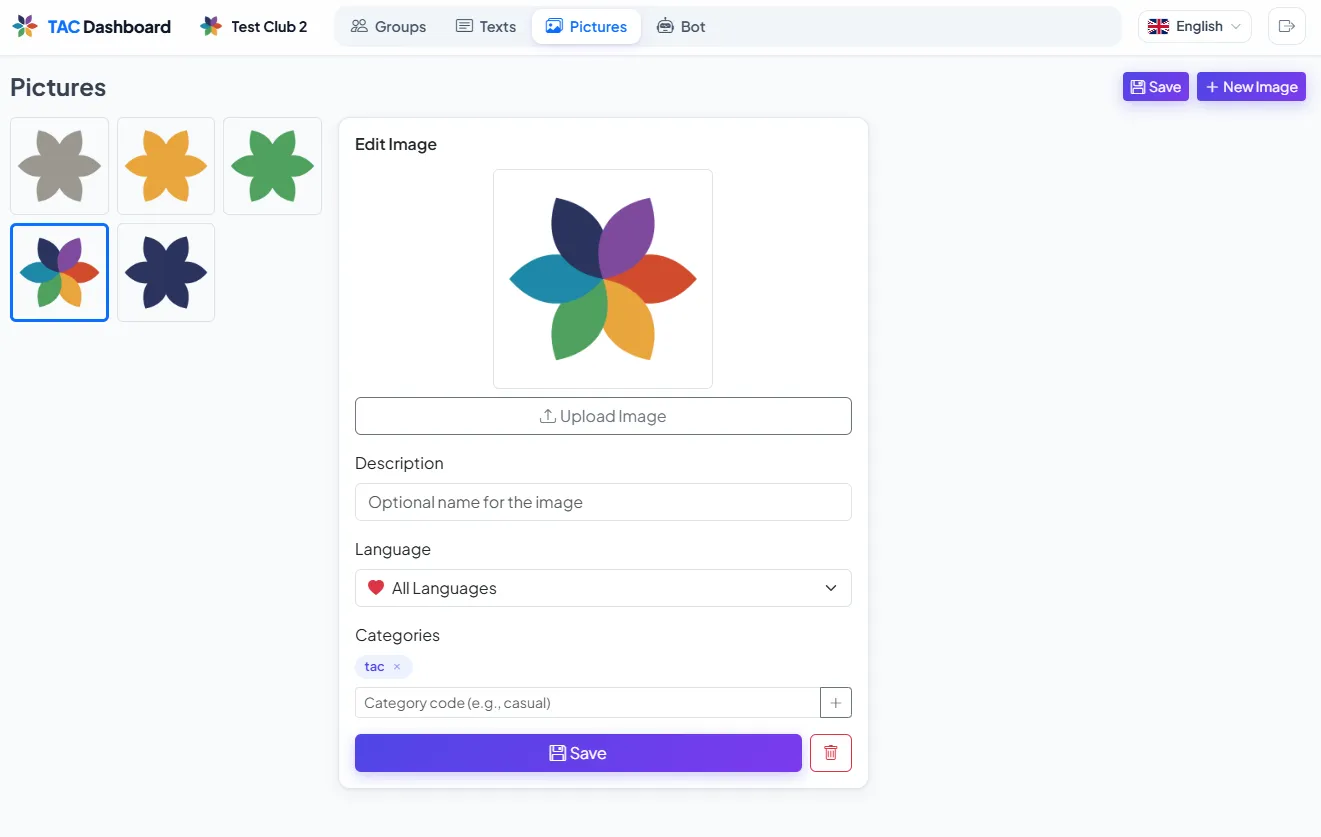The width and height of the screenshot is (1321, 837).
Task: Open the English language dropdown
Action: 1195,26
